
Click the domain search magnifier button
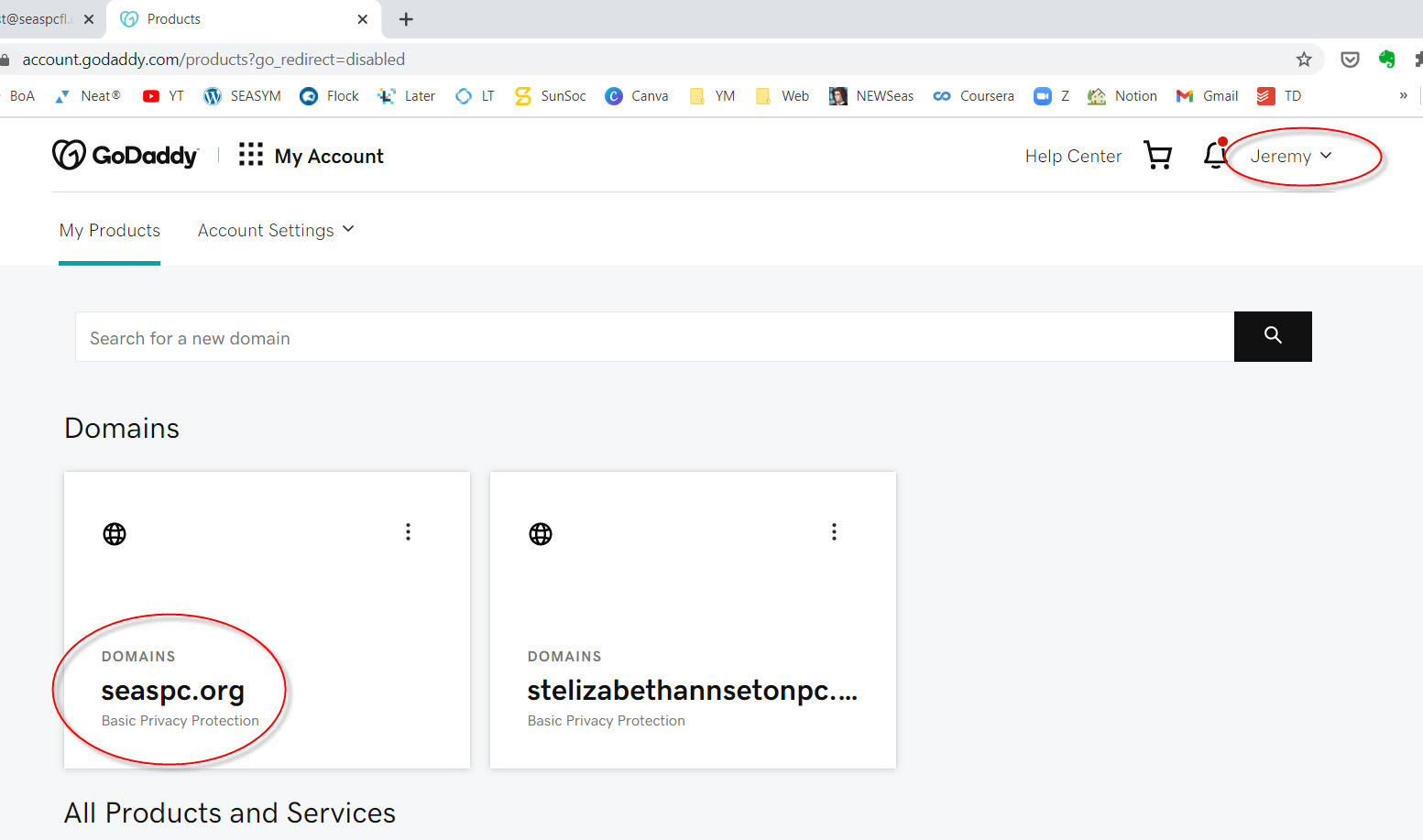tap(1272, 336)
